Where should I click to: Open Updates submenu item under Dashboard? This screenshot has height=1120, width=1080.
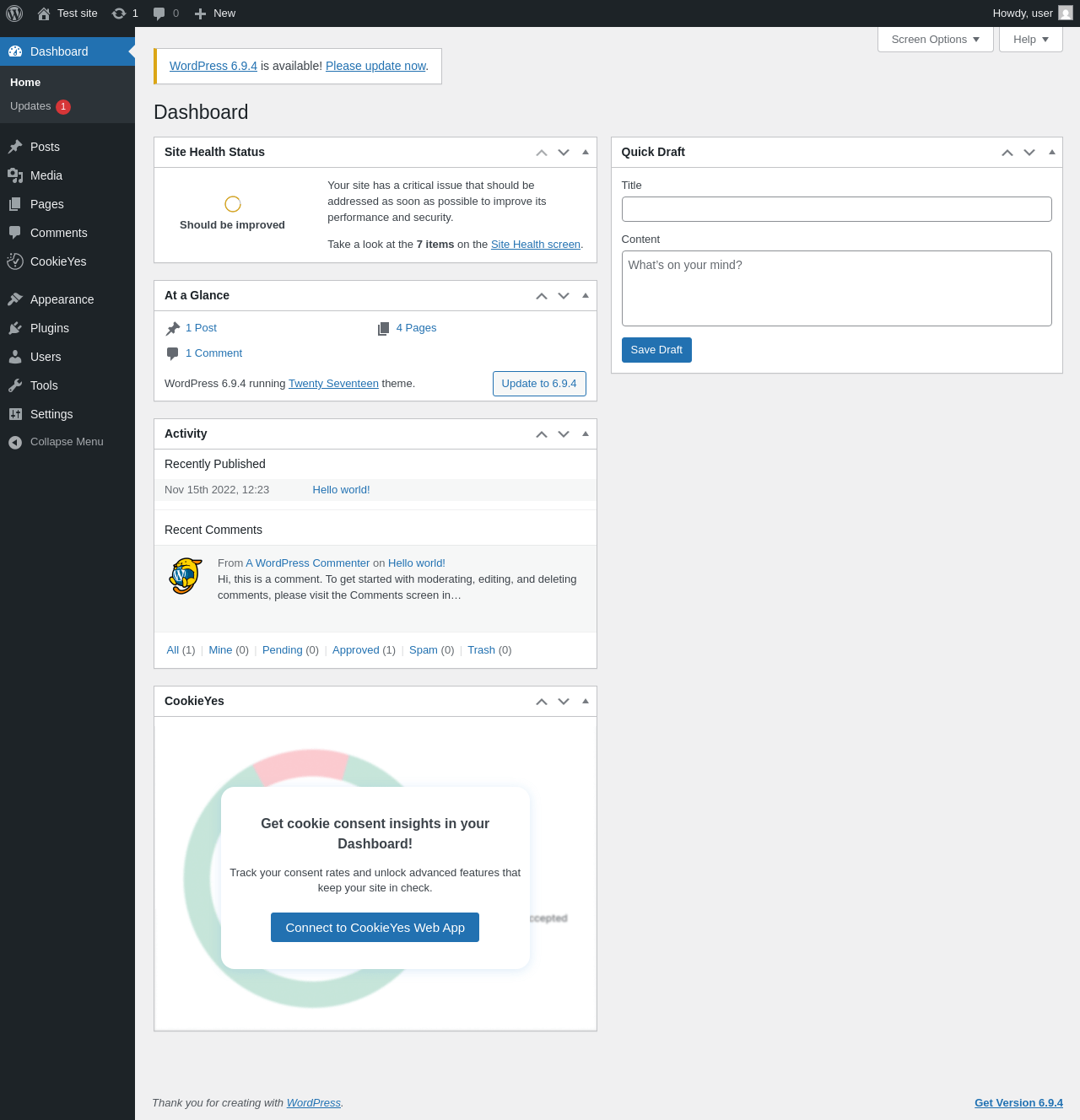click(30, 106)
